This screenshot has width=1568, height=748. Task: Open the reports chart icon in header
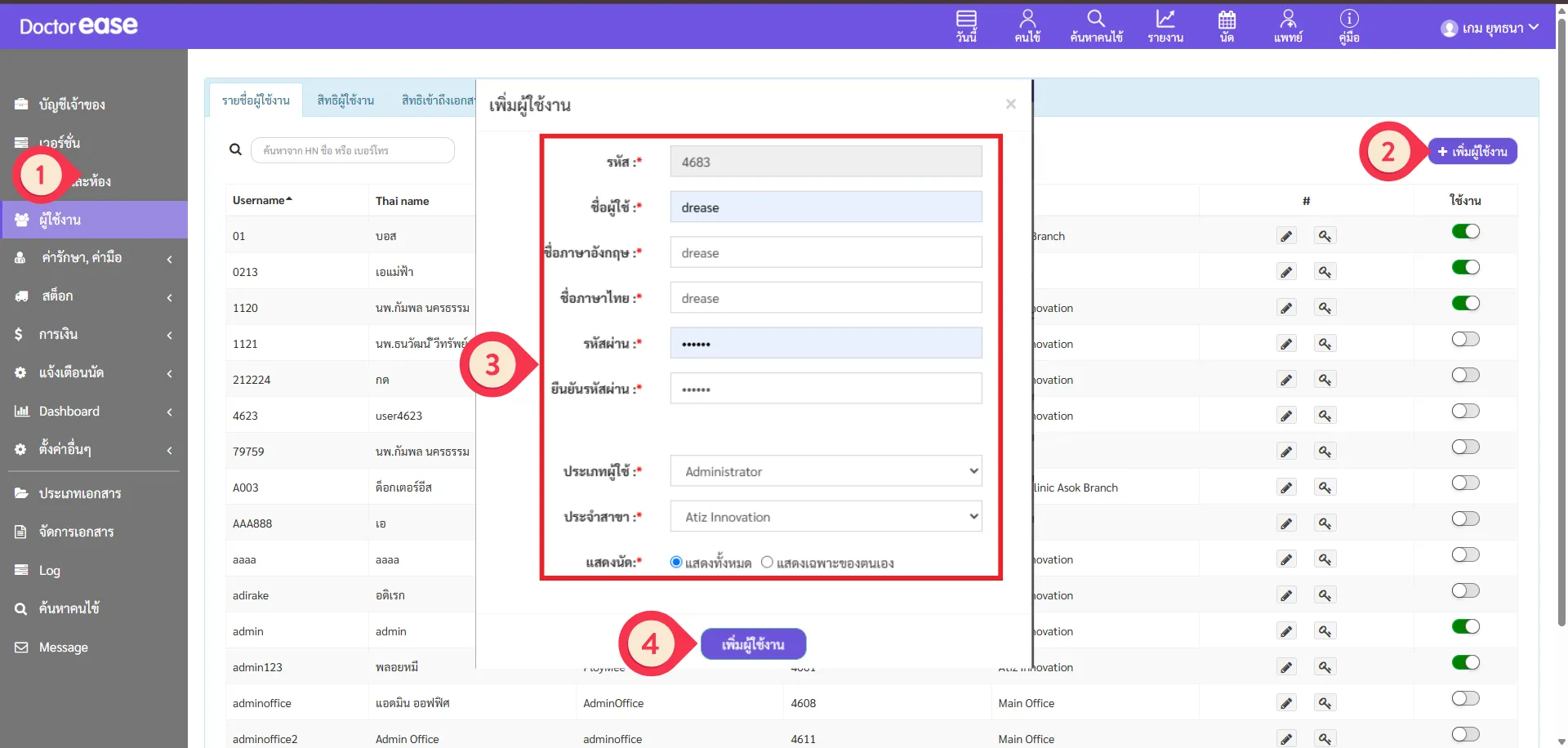1165,25
